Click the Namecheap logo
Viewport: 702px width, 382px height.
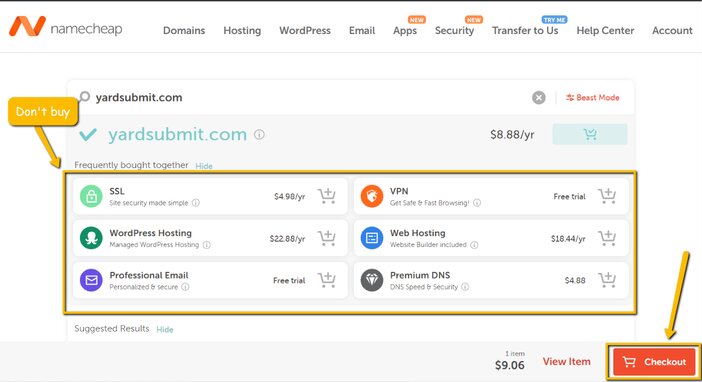[x=65, y=27]
